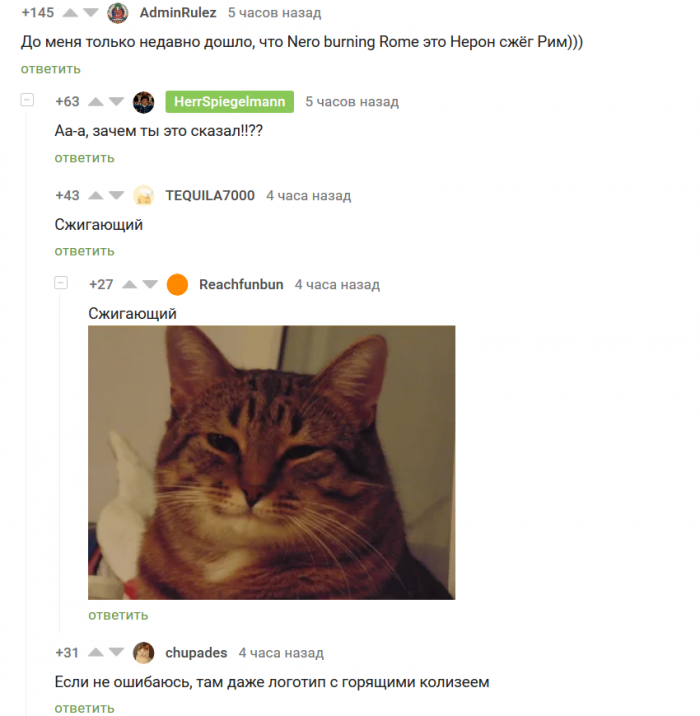Reply to chupades' logo comment
The image size is (700, 716).
click(x=84, y=708)
